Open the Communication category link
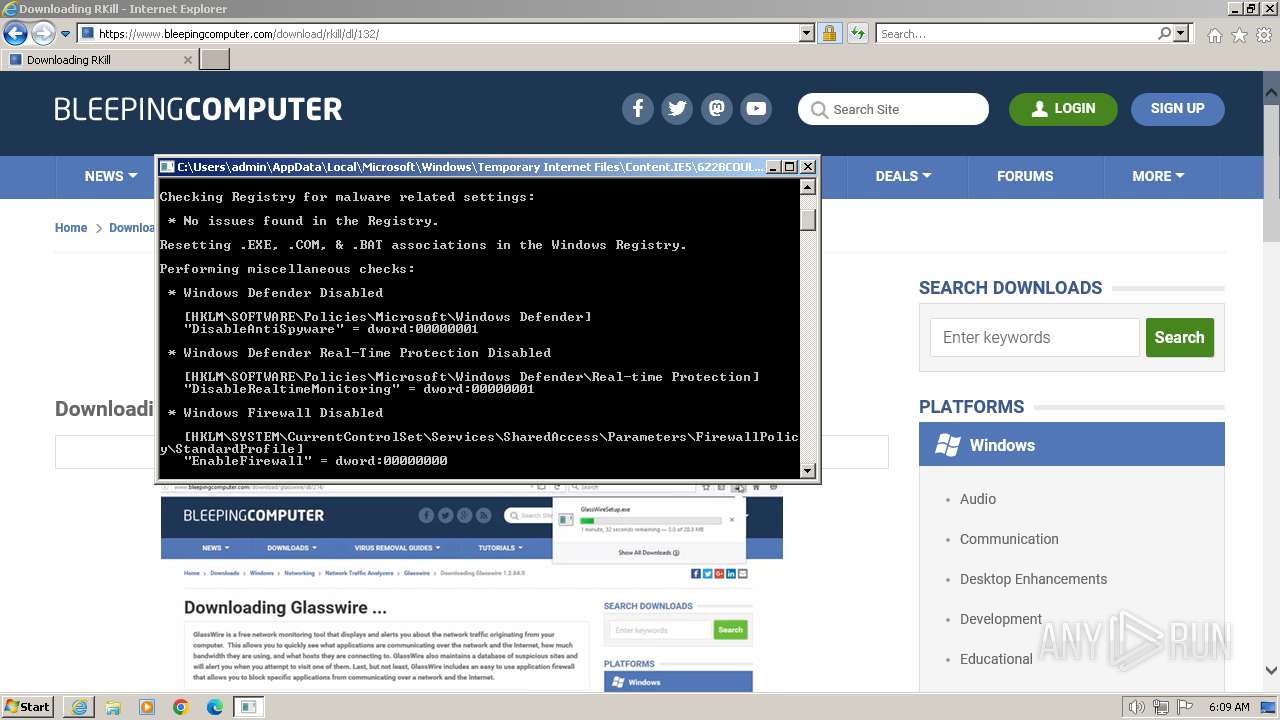Screen dimensions: 1280x720 [x=1009, y=539]
